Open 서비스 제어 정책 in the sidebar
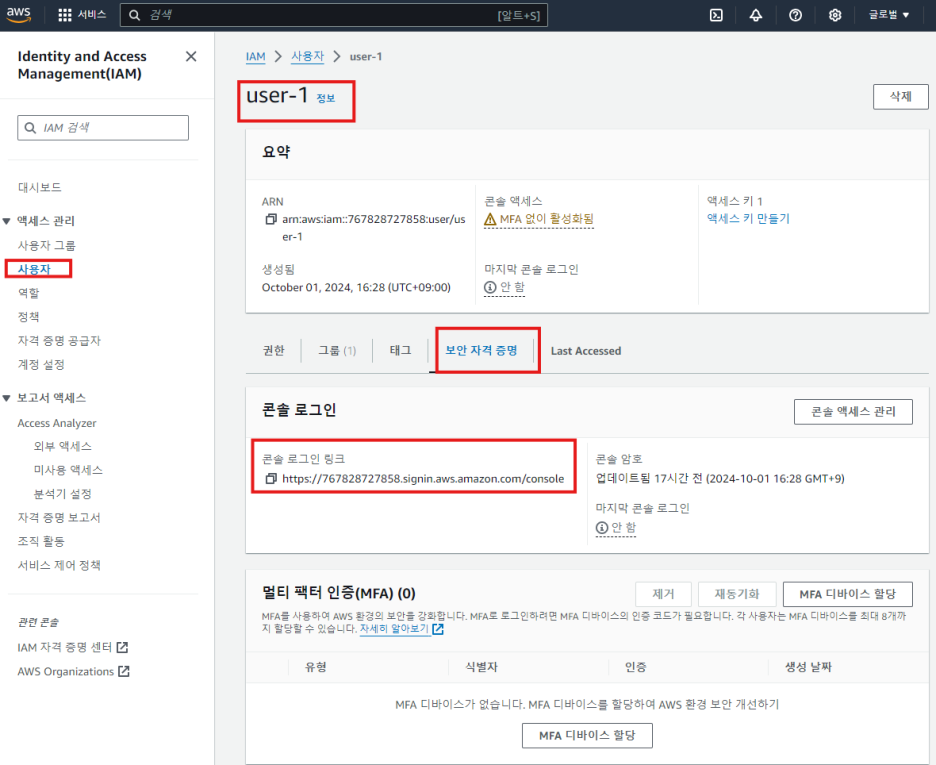Viewport: 936px width, 765px height. click(59, 565)
